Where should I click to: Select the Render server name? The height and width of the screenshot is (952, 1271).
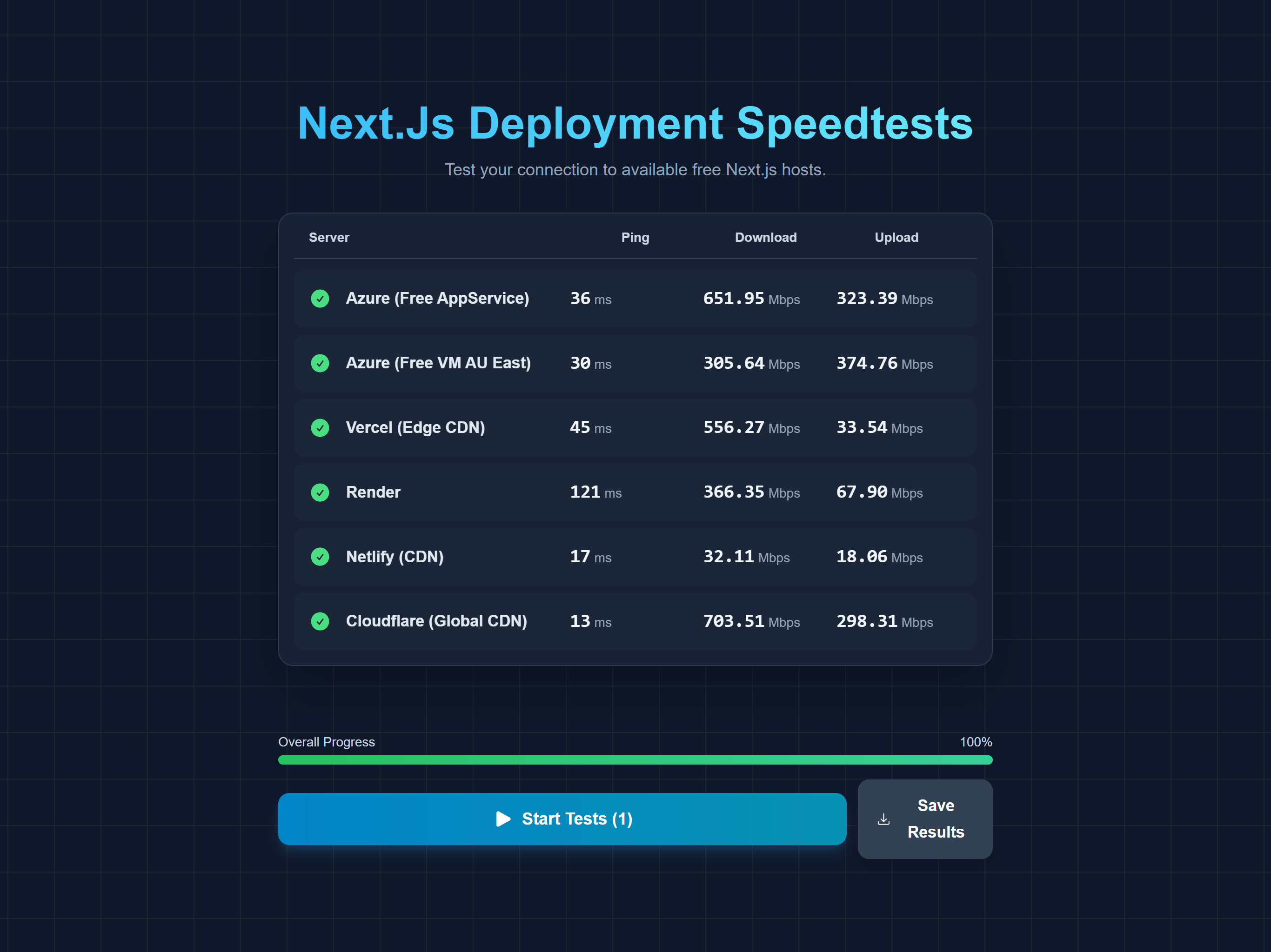click(373, 493)
